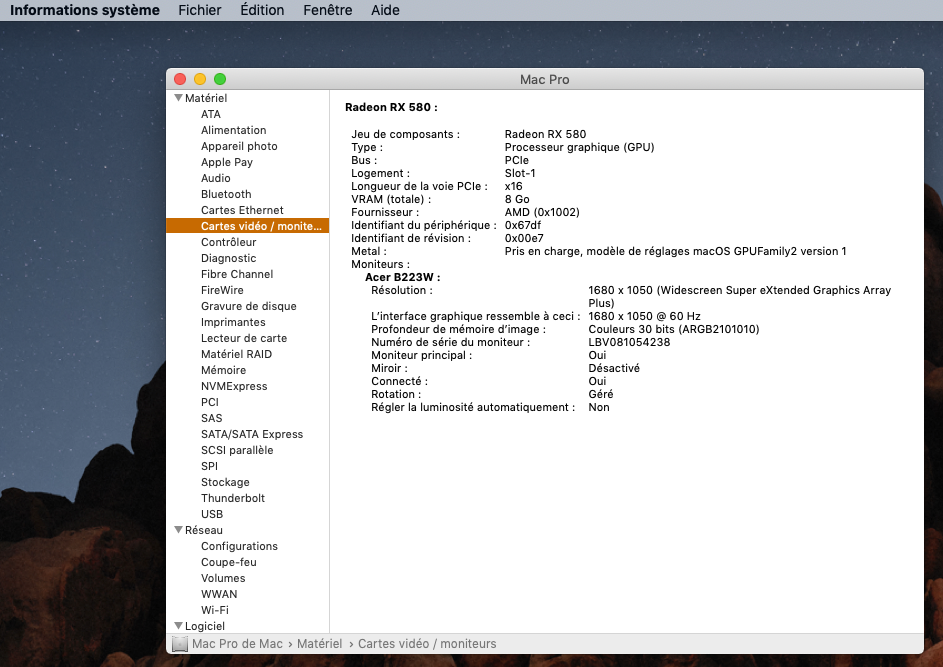
Task: Select Gravure de disque in the sidebar
Action: (x=249, y=306)
